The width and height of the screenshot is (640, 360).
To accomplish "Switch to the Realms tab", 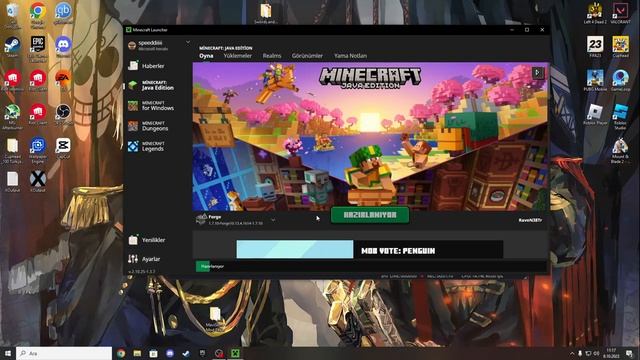I will (x=272, y=56).
